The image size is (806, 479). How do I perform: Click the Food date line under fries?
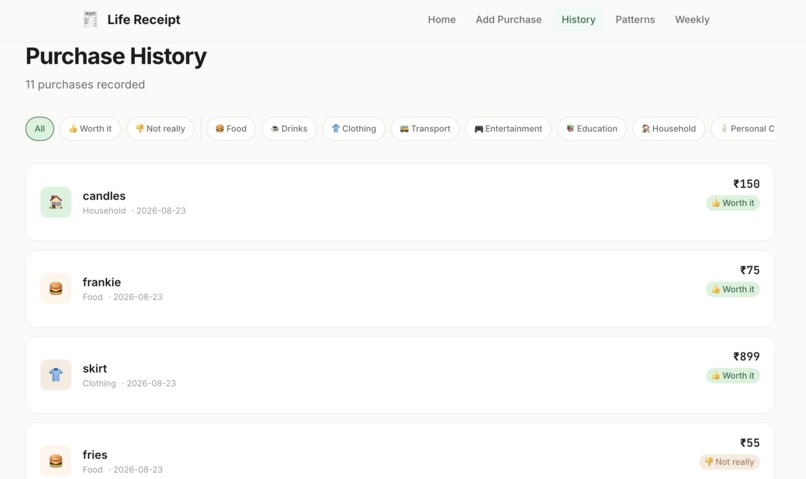(122, 470)
